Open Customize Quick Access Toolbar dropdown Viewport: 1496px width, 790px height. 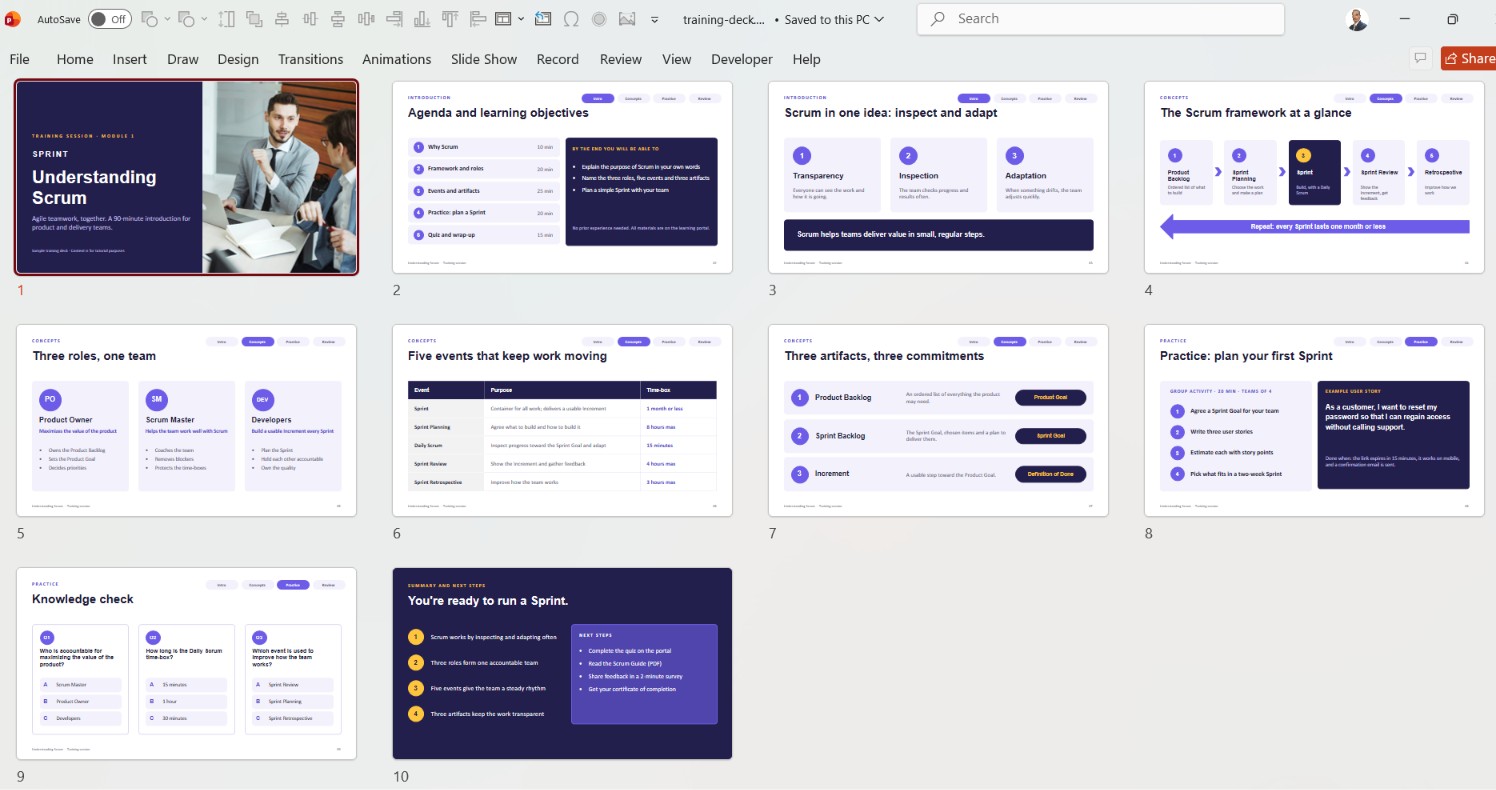[655, 19]
